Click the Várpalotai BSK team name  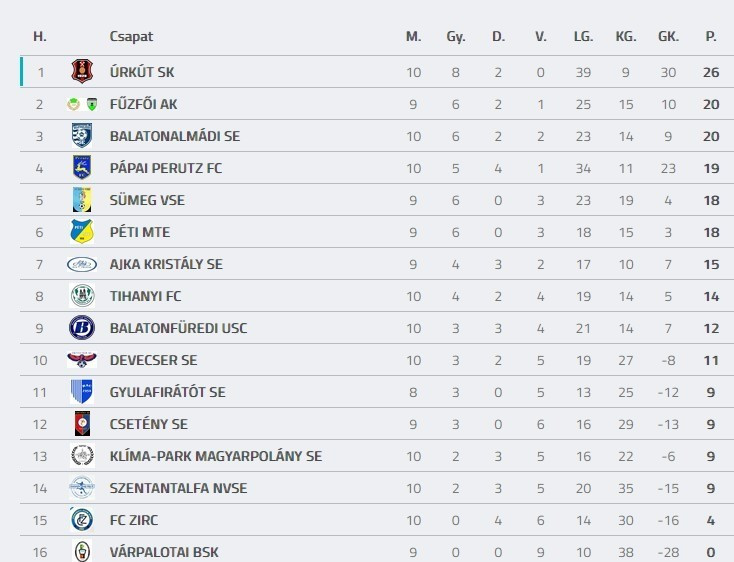point(164,552)
